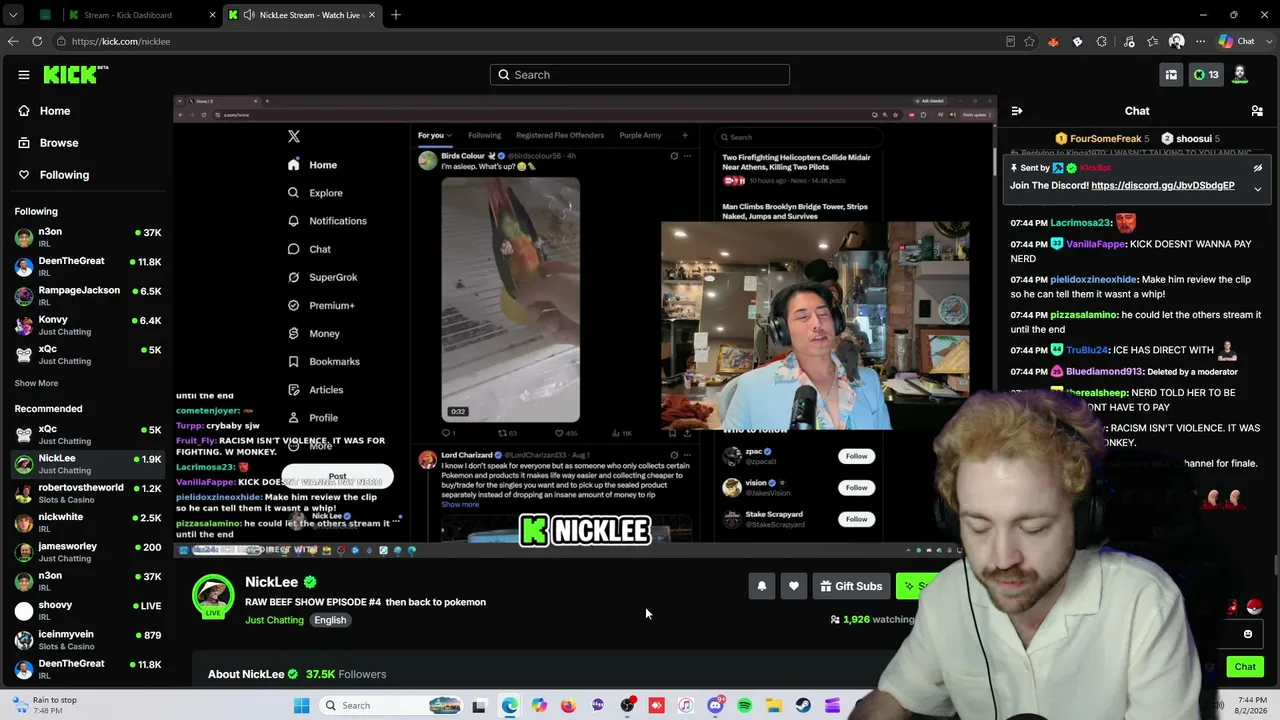
Task: Open Konvy channel in sidebar
Action: [x=88, y=325]
